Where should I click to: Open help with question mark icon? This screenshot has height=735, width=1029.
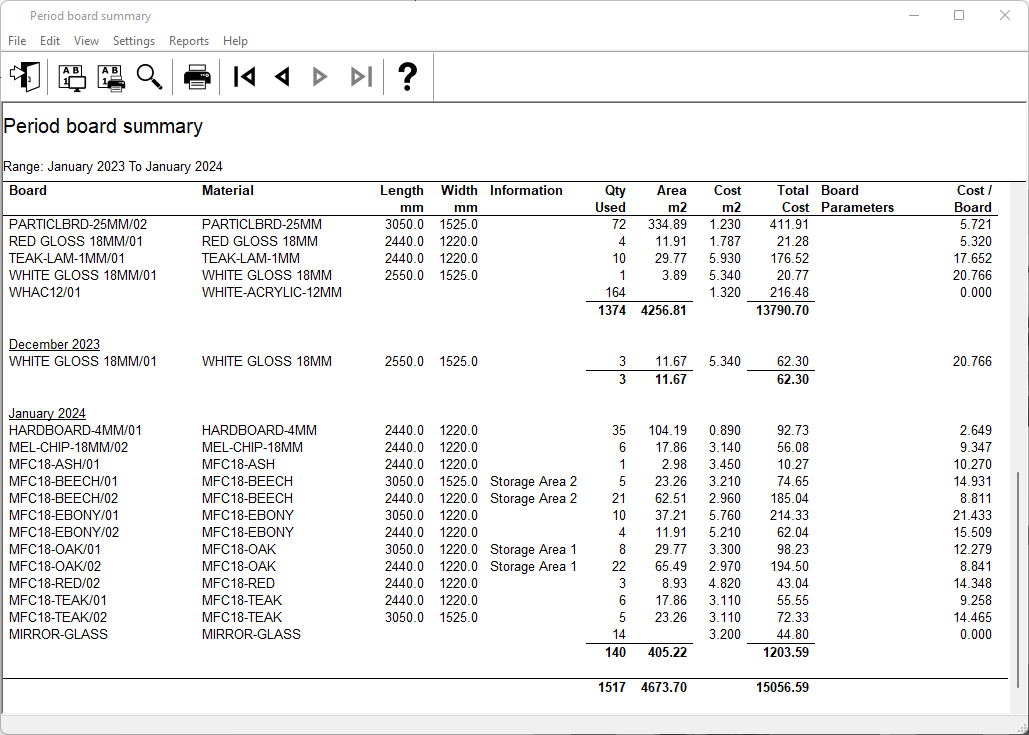[408, 77]
